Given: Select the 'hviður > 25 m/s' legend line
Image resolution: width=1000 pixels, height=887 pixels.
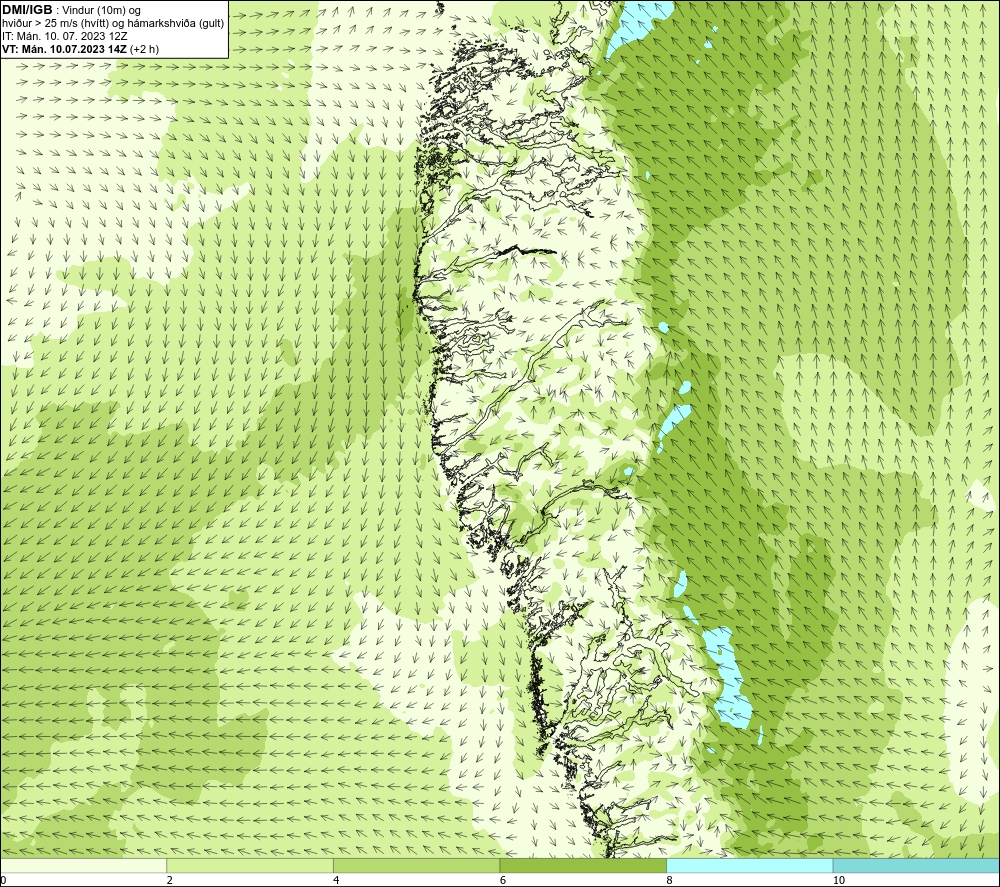Looking at the screenshot, I should (x=113, y=24).
